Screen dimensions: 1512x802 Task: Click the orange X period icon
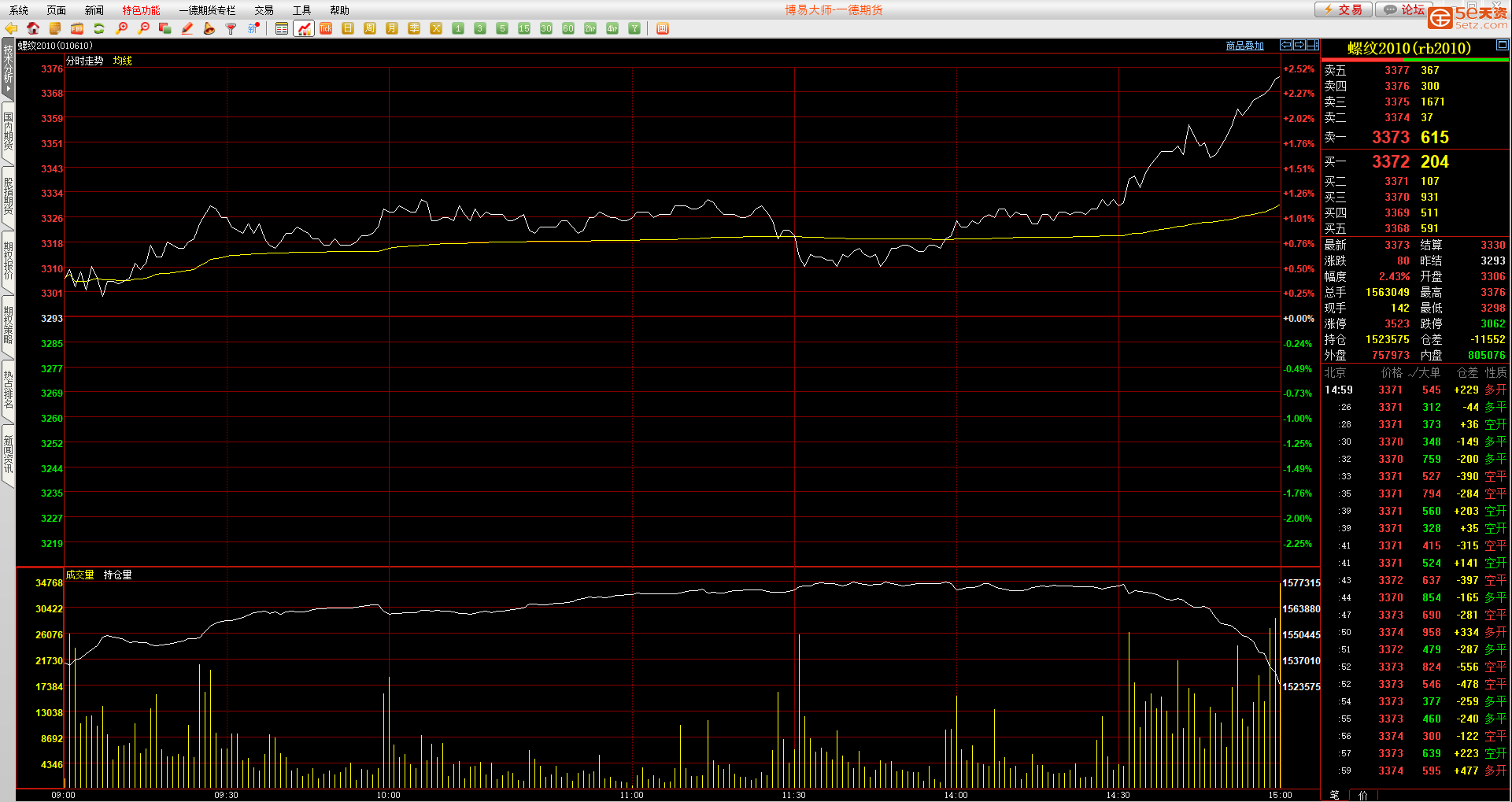(x=436, y=28)
